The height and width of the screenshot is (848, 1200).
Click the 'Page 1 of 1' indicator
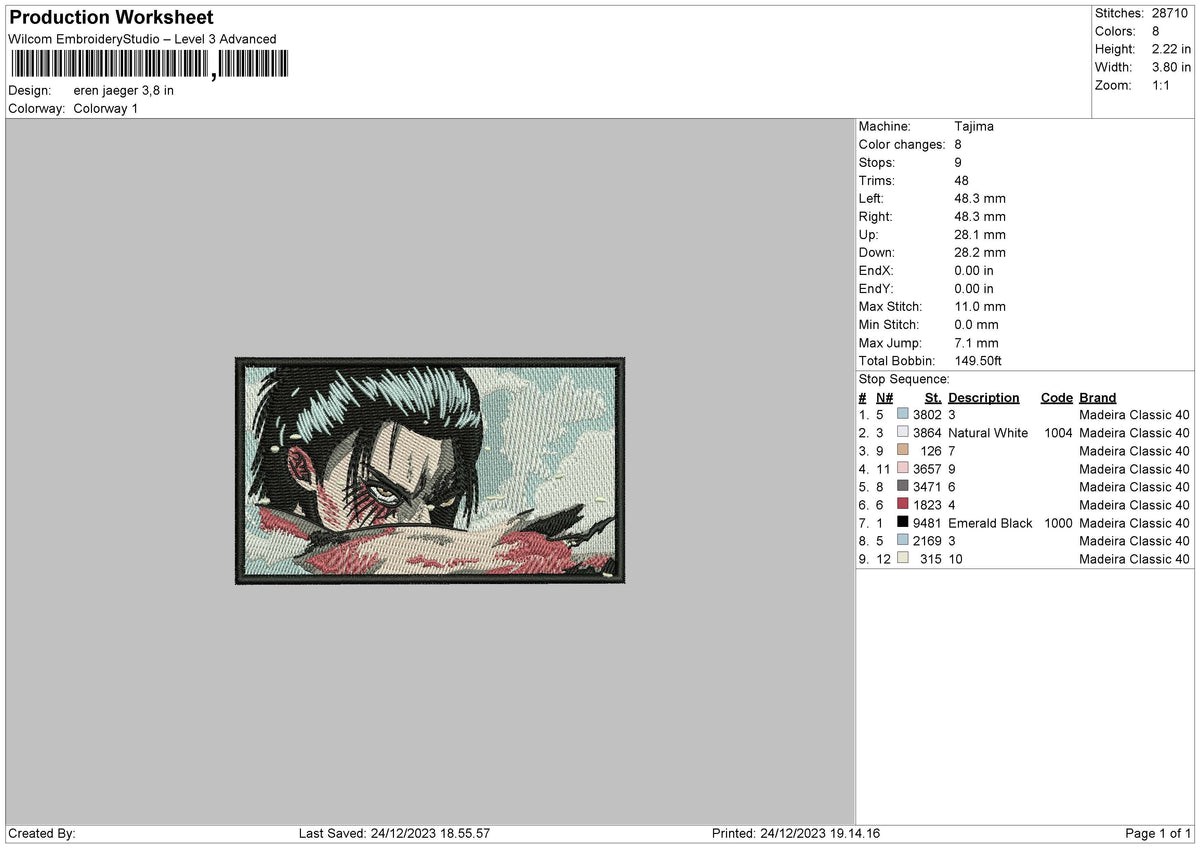1158,834
